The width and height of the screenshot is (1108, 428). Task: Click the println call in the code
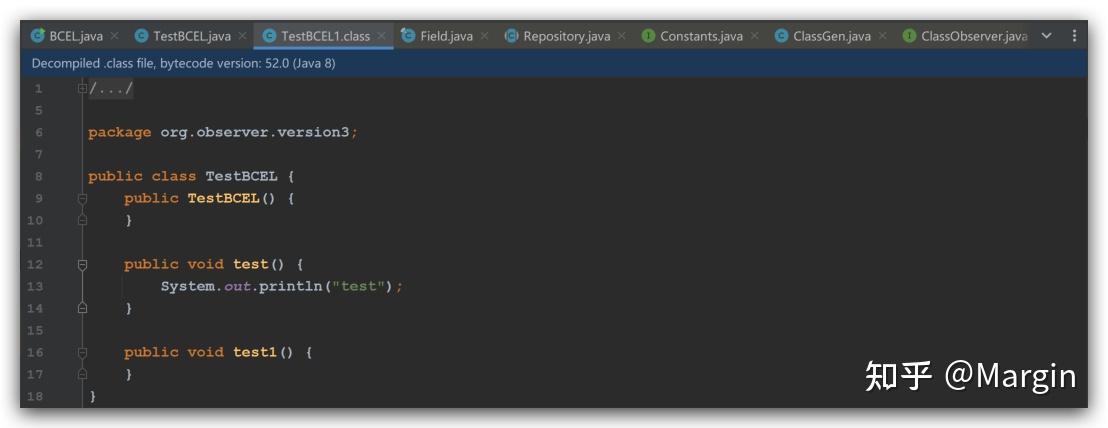[289, 287]
